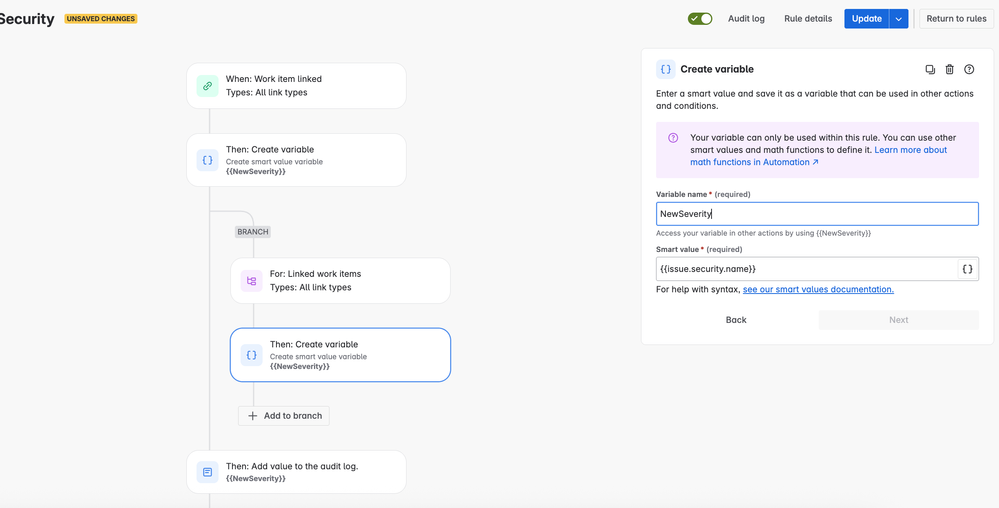Click the smart value braces picker button

967,269
